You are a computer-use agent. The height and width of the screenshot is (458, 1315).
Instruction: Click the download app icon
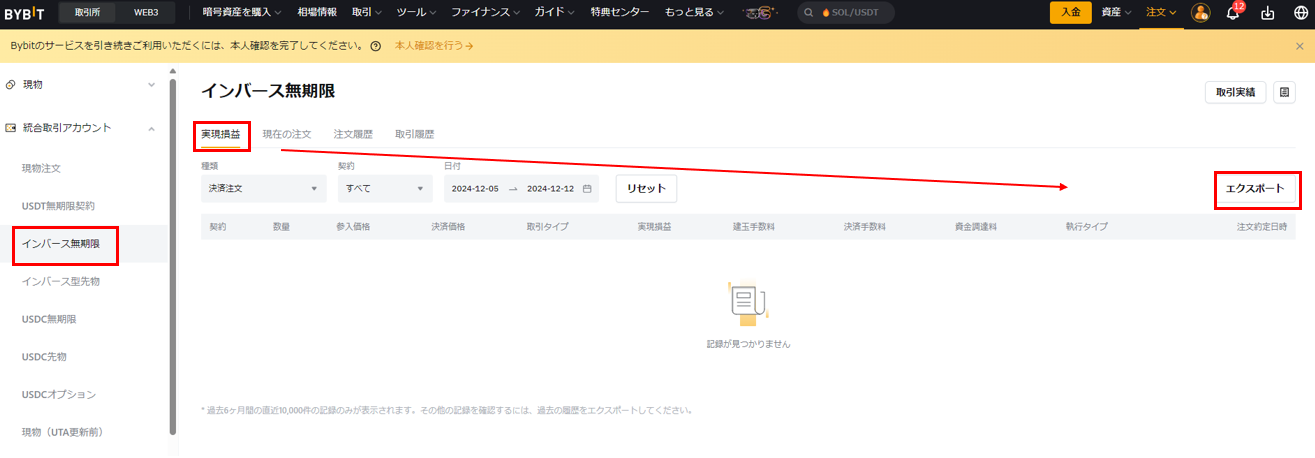coord(1268,13)
